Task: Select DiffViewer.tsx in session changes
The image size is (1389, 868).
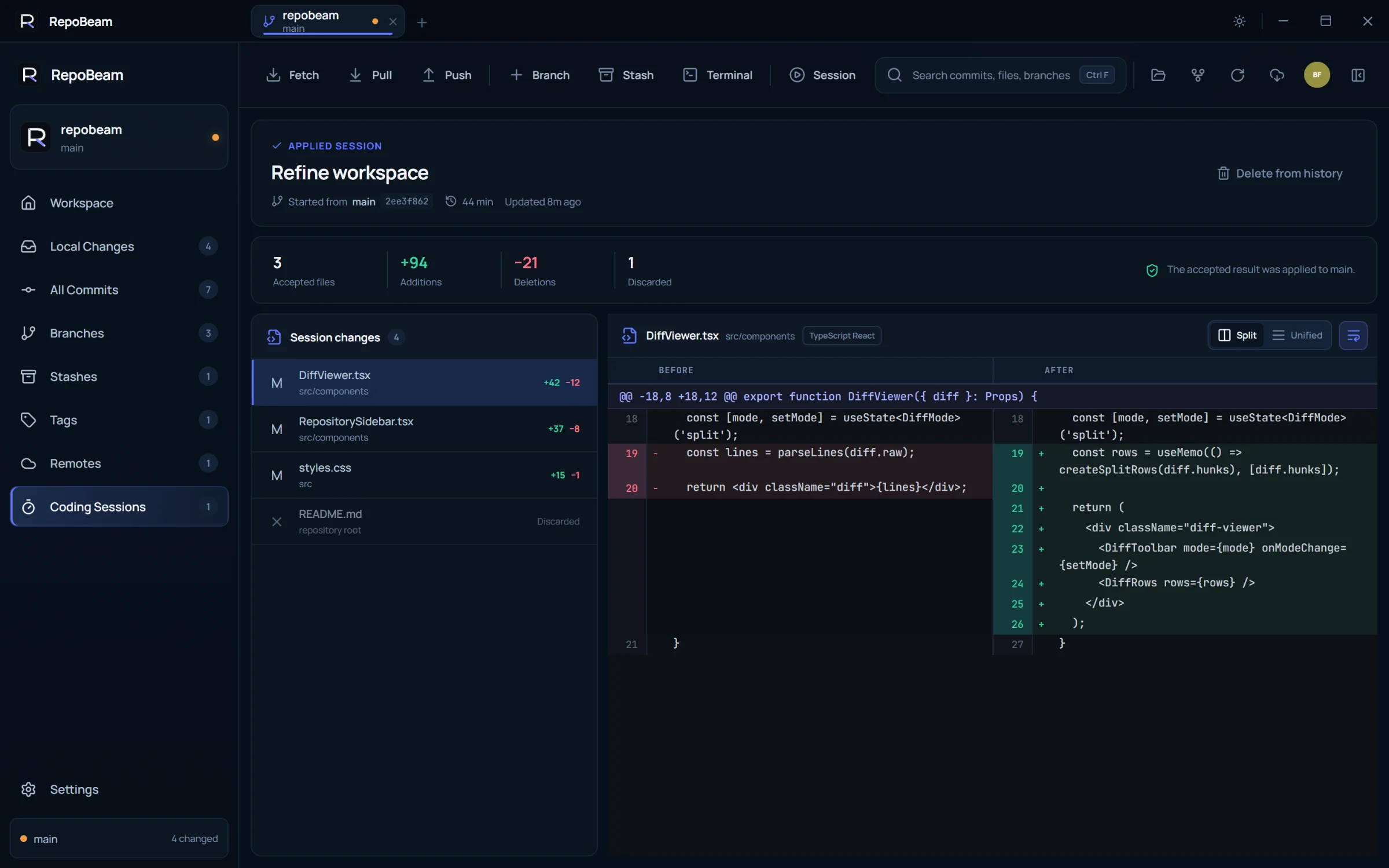Action: pos(425,382)
